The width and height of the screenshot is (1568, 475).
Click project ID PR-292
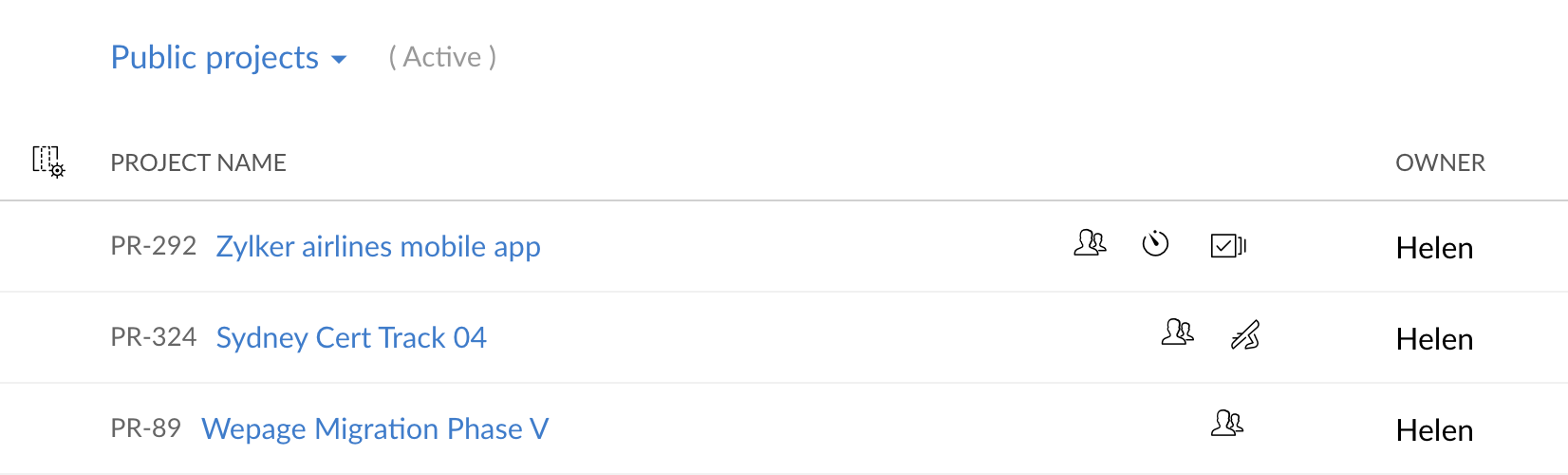click(x=154, y=246)
